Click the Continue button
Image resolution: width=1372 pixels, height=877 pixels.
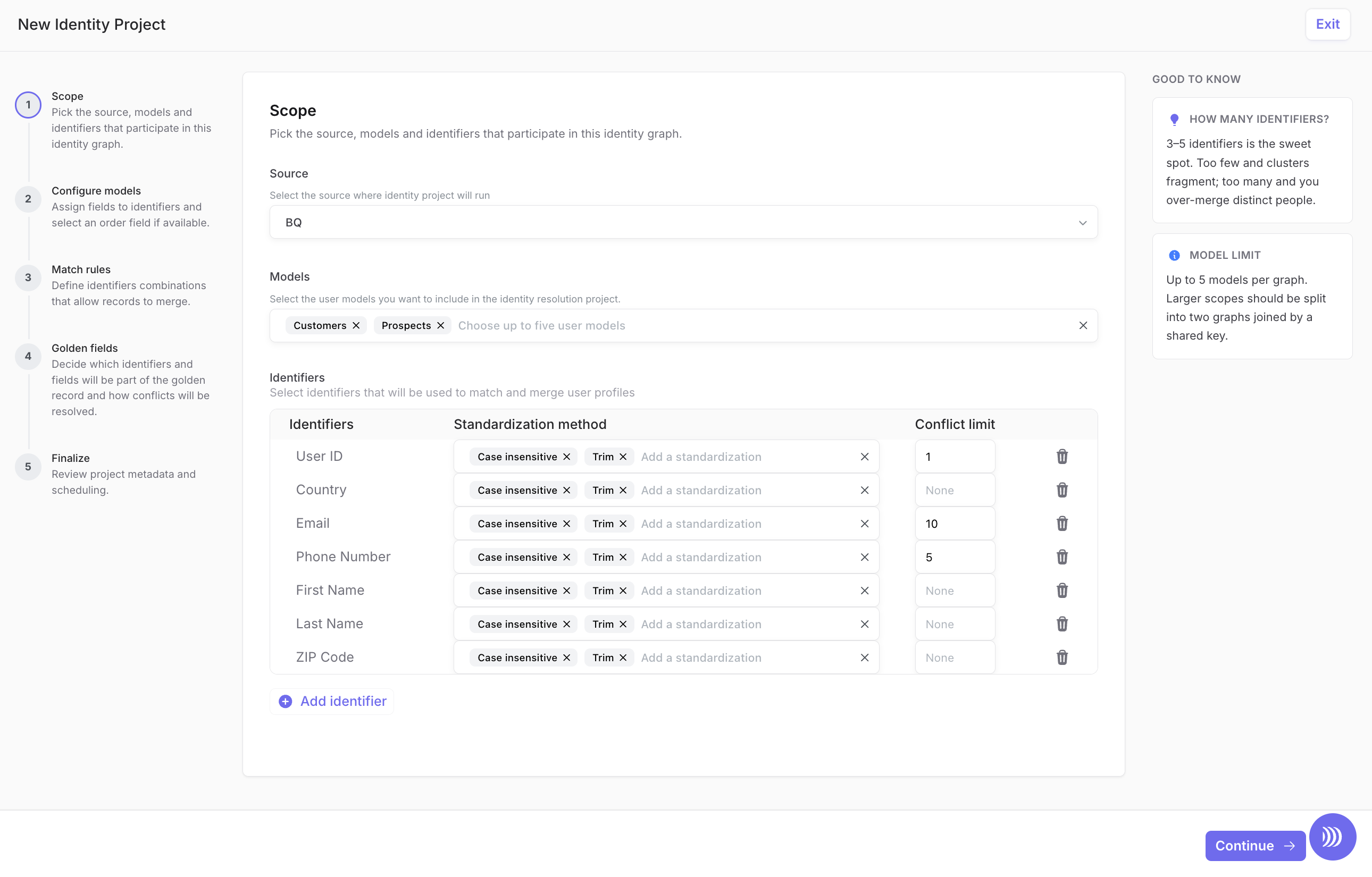(x=1255, y=846)
